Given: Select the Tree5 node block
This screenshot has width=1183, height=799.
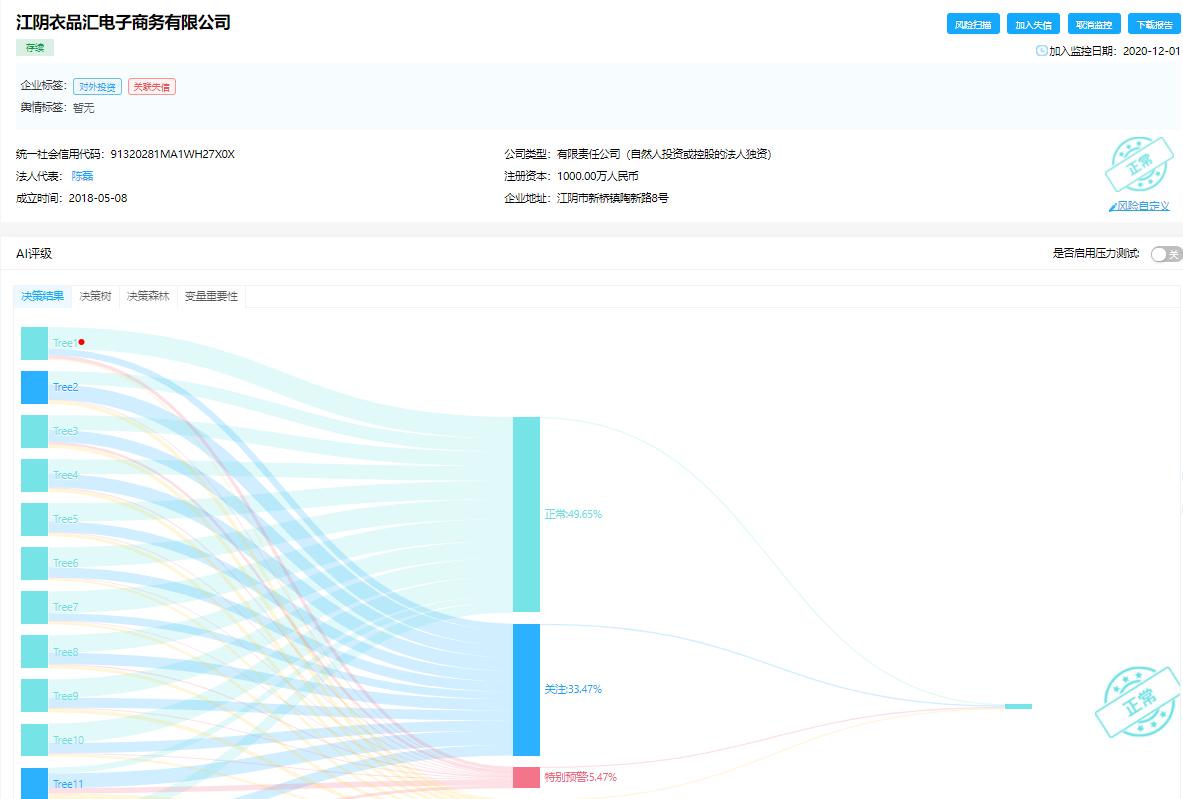Looking at the screenshot, I should (x=34, y=519).
